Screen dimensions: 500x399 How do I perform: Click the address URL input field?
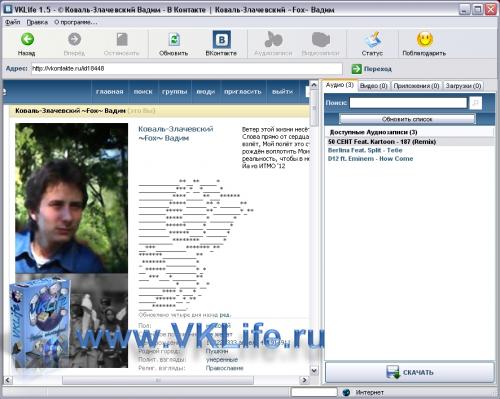click(187, 69)
